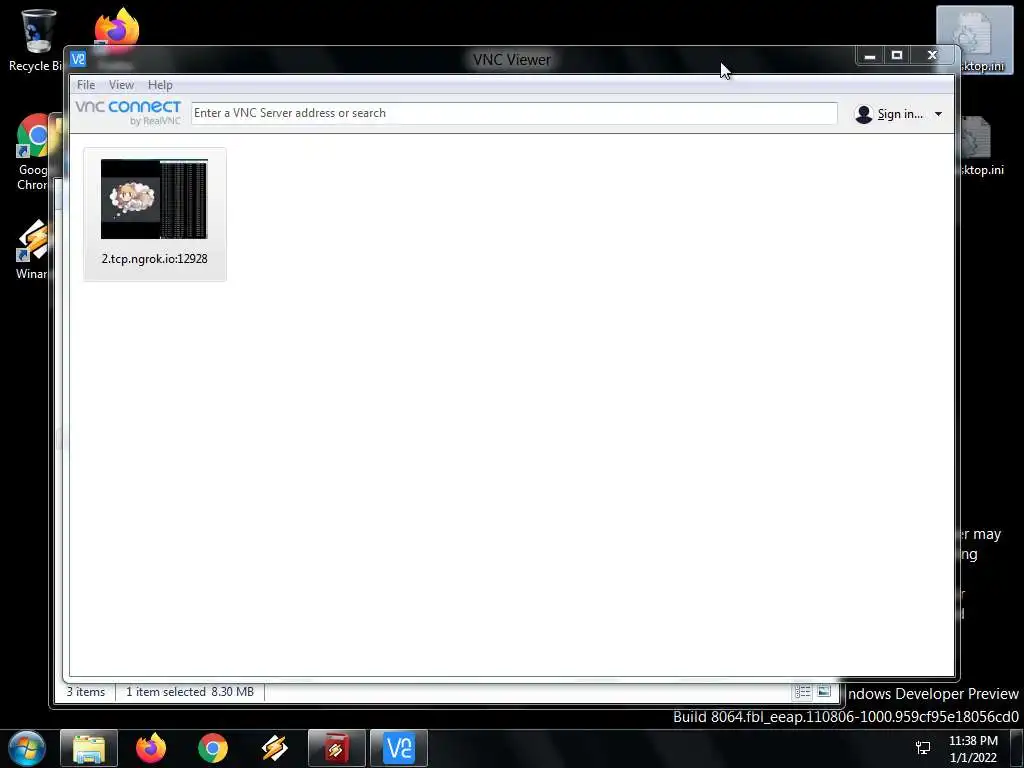Viewport: 1024px width, 768px height.
Task: Open File Explorer from the taskbar
Action: [89, 748]
